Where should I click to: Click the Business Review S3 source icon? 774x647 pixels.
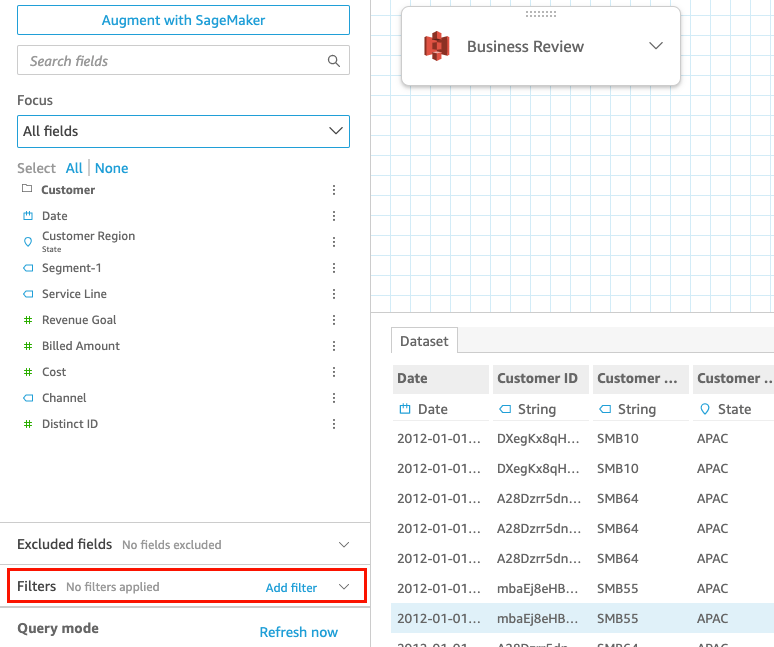(x=436, y=46)
